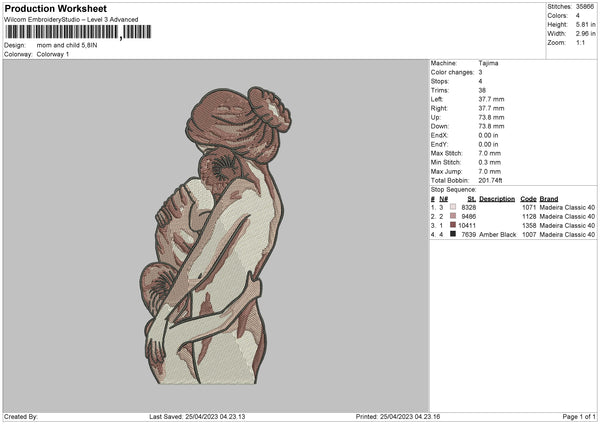Click the EndX value 0.00 in
The width and height of the screenshot is (600, 424).
488,135
